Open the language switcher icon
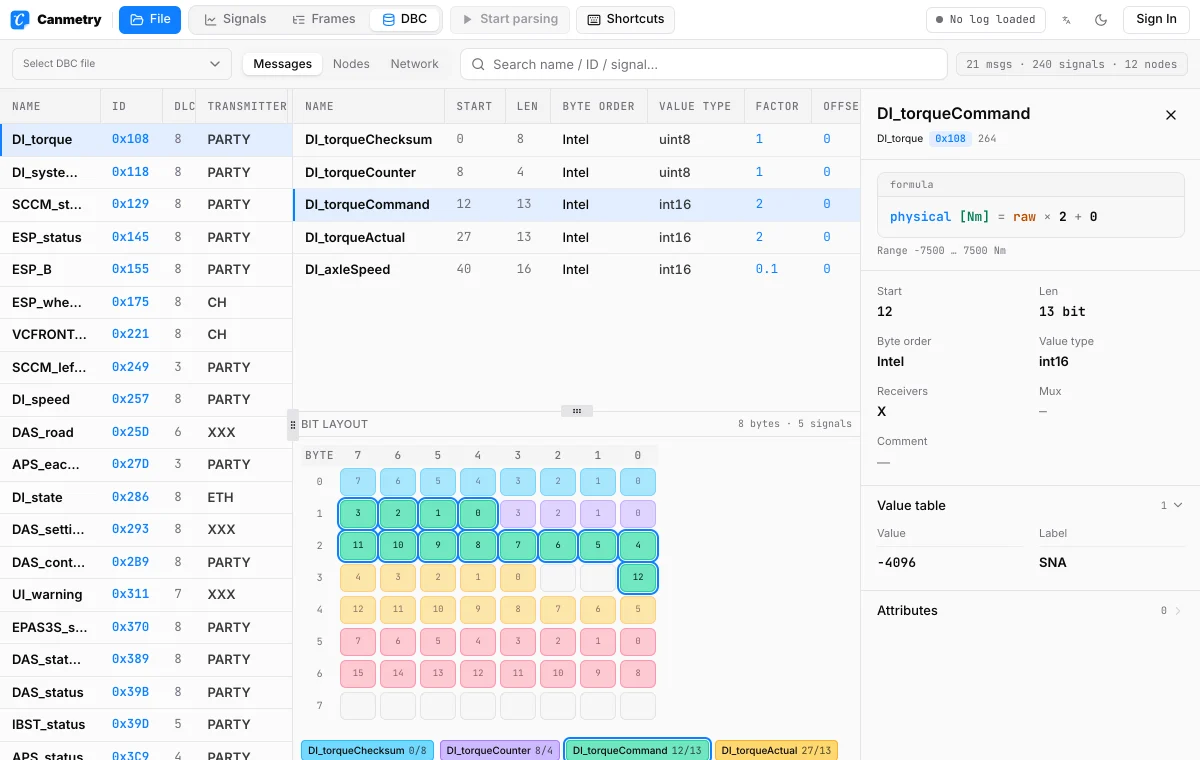Screen dimensions: 1200x760 [x=1067, y=19]
